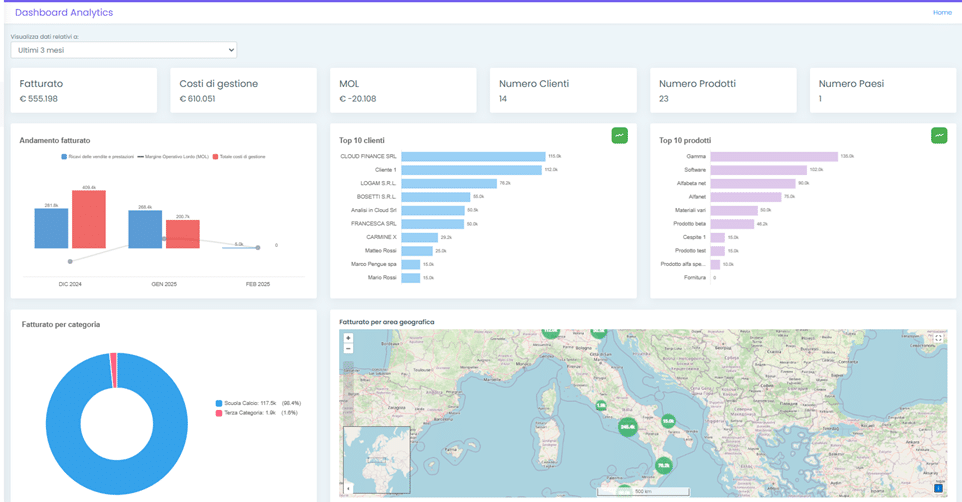Click the red DIC 2024 cost bar

pos(89,220)
